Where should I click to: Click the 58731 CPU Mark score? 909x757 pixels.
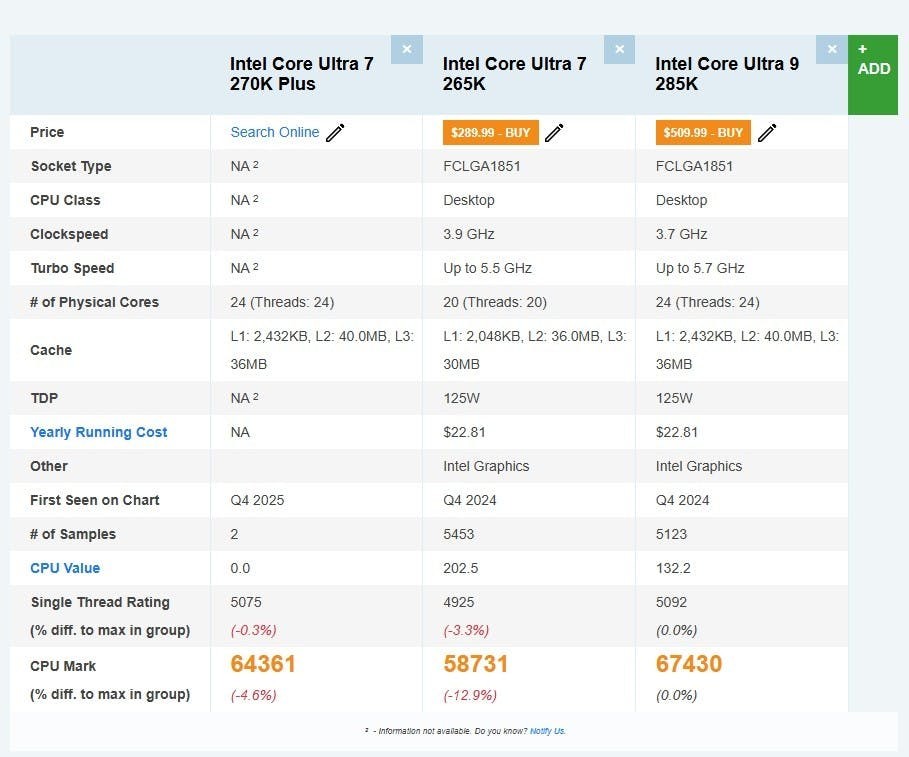point(476,665)
